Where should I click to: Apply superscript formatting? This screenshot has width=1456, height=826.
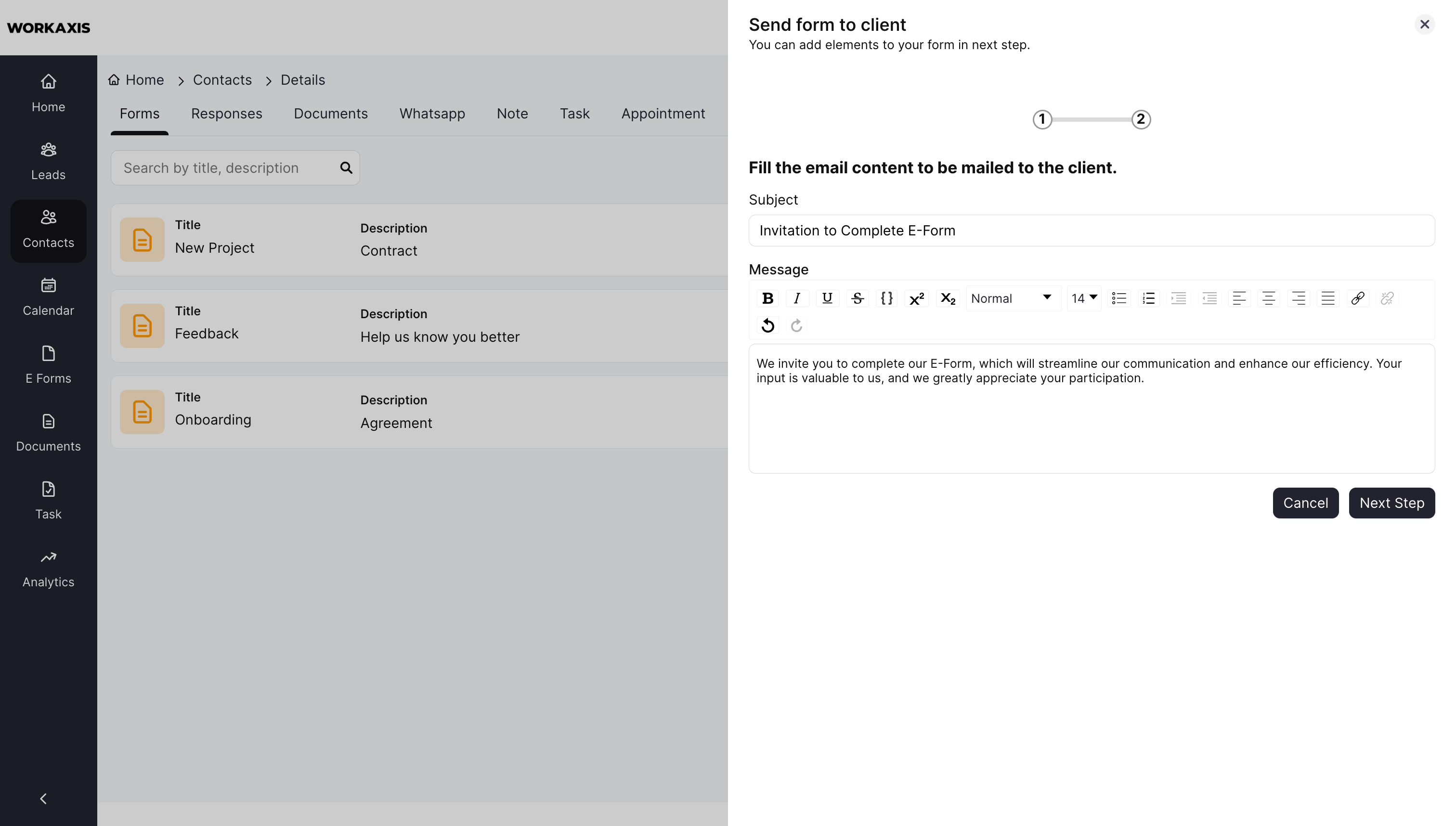coord(916,298)
